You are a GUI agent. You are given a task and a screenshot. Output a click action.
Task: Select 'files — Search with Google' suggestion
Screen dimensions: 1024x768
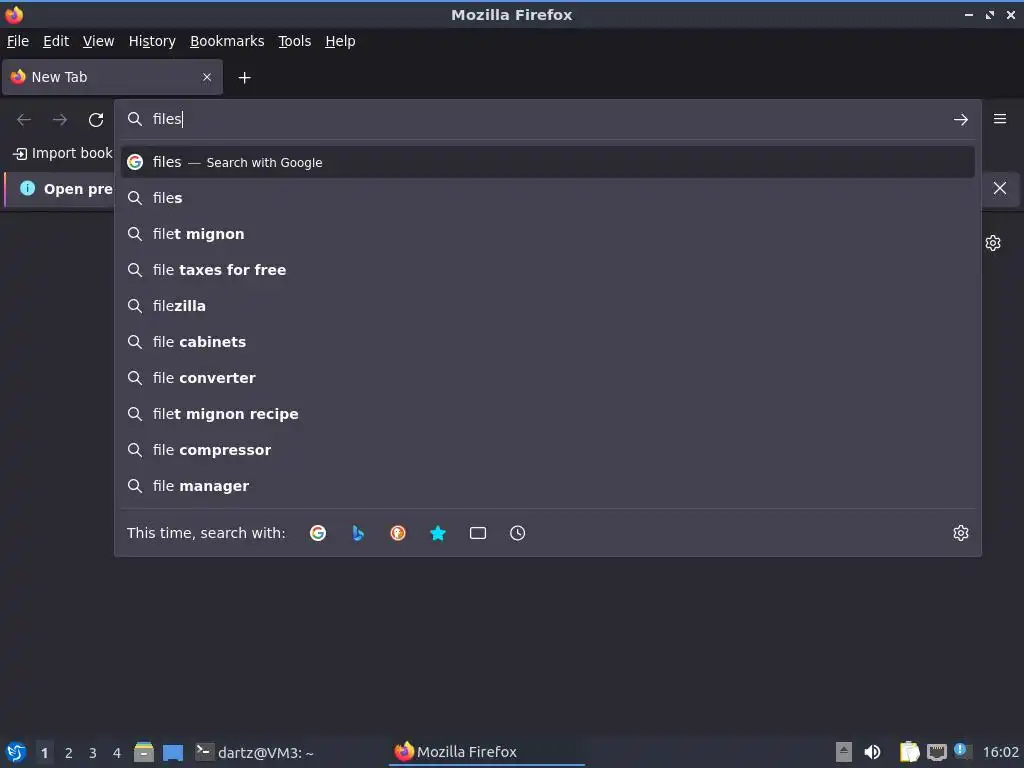pyautogui.click(x=547, y=162)
